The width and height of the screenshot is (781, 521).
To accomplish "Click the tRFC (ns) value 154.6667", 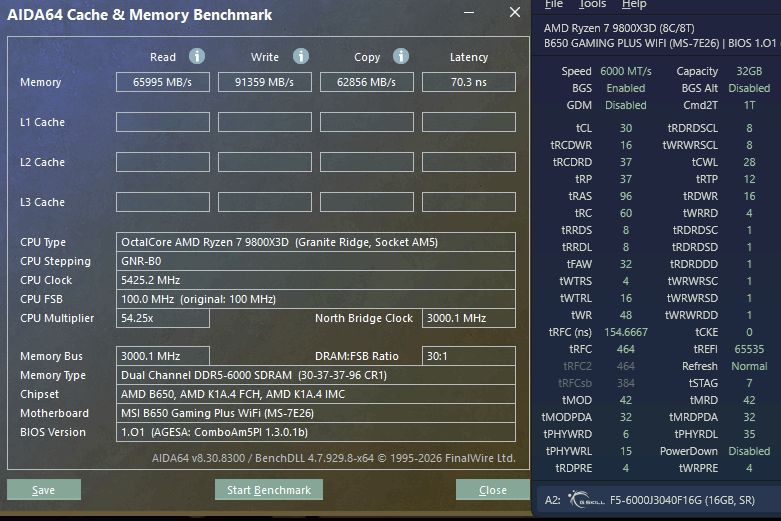I will pyautogui.click(x=626, y=332).
